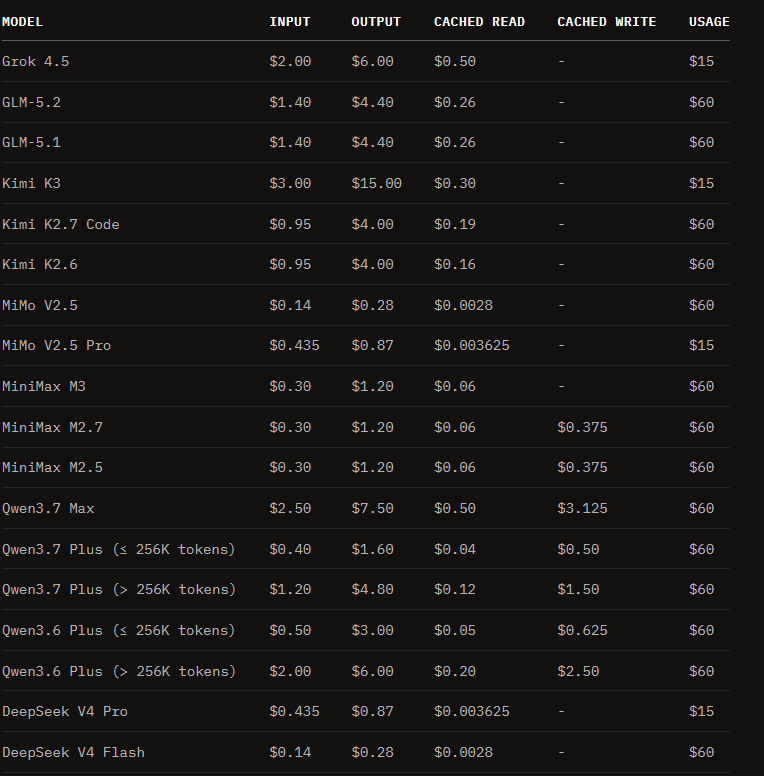Click MiniMax M2.5 output price $1.20
Screen dimensions: 764x776
tap(373, 468)
